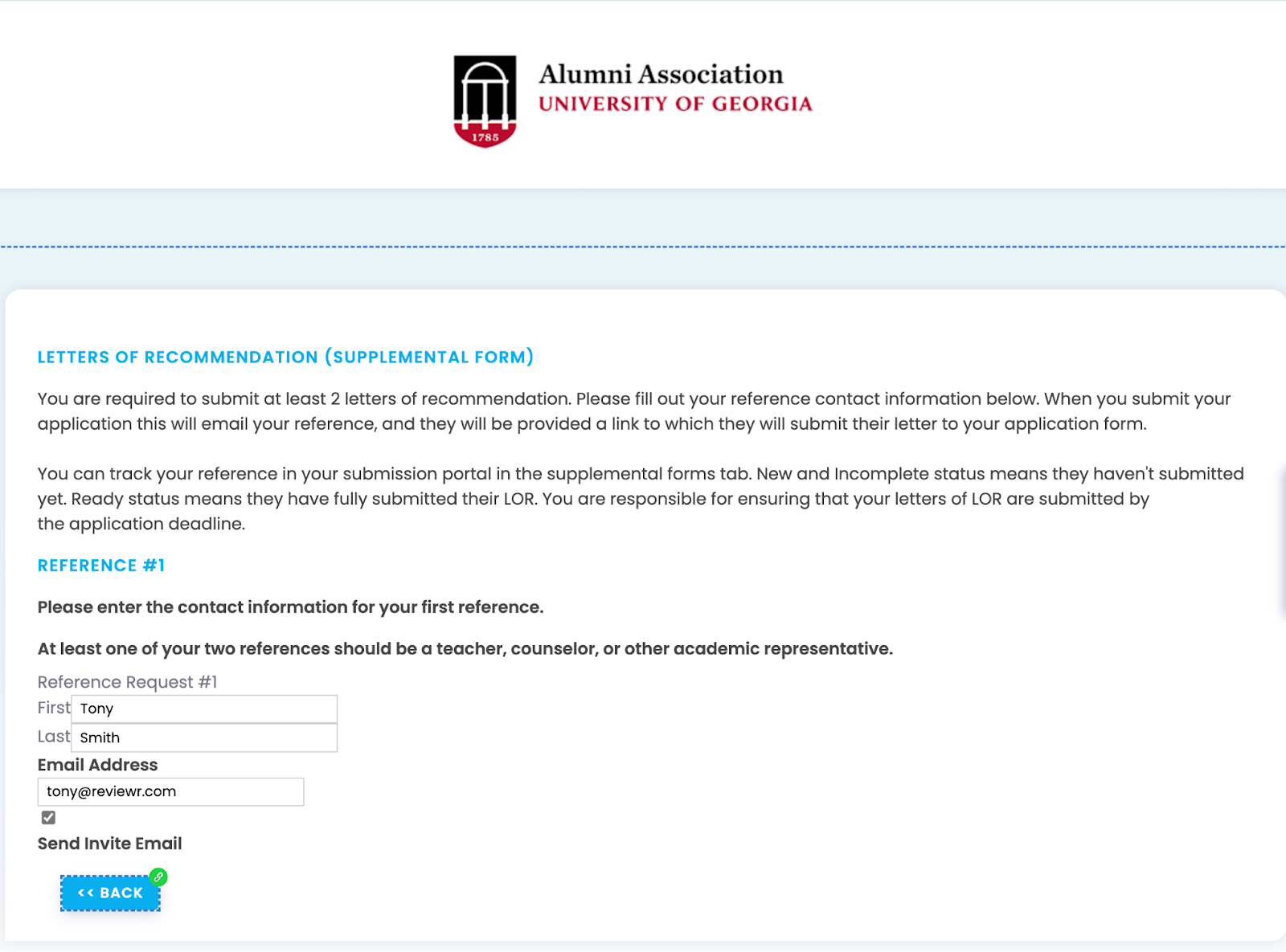The width and height of the screenshot is (1286, 952).
Task: Click the University of Georgia arch logo
Action: click(x=485, y=101)
